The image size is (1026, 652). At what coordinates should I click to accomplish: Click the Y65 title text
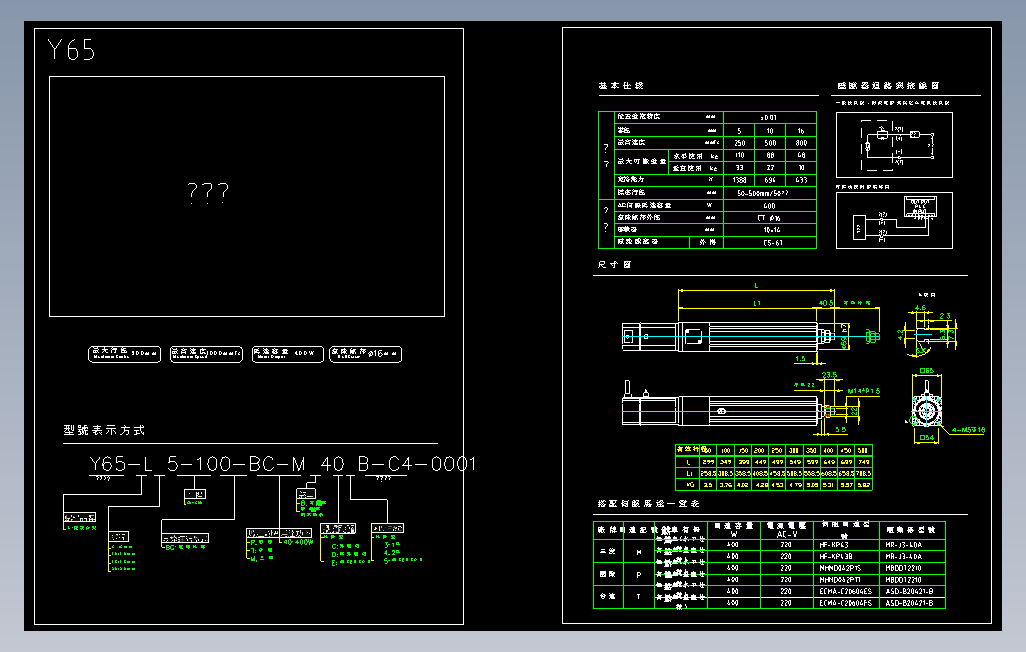[71, 50]
